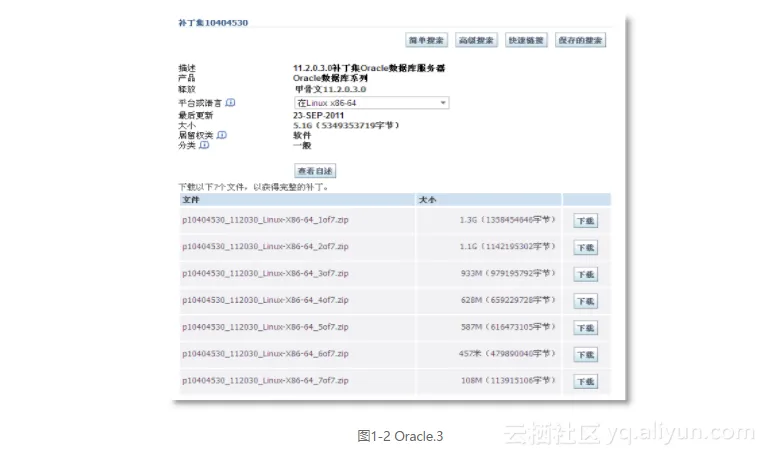This screenshot has height=456, width=766.
Task: Click the 保存的搜索 button
Action: click(580, 40)
